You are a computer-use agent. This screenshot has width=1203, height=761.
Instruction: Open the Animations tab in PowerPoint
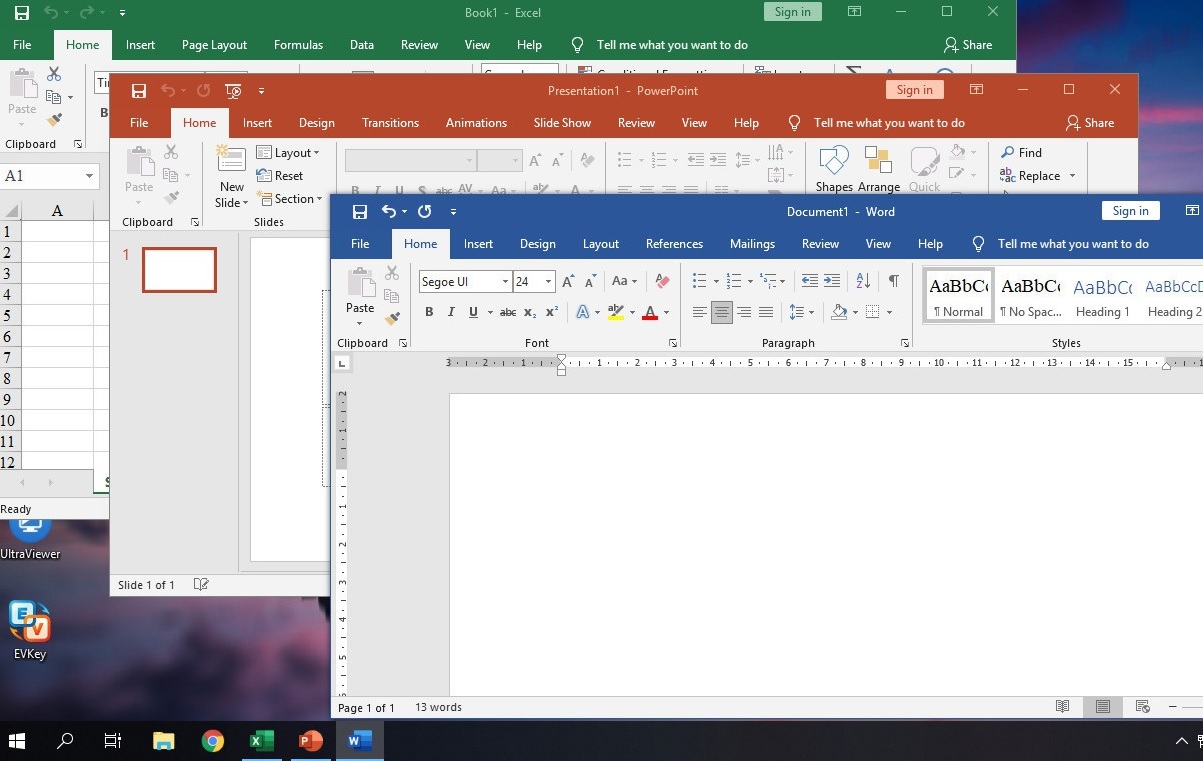pos(476,123)
